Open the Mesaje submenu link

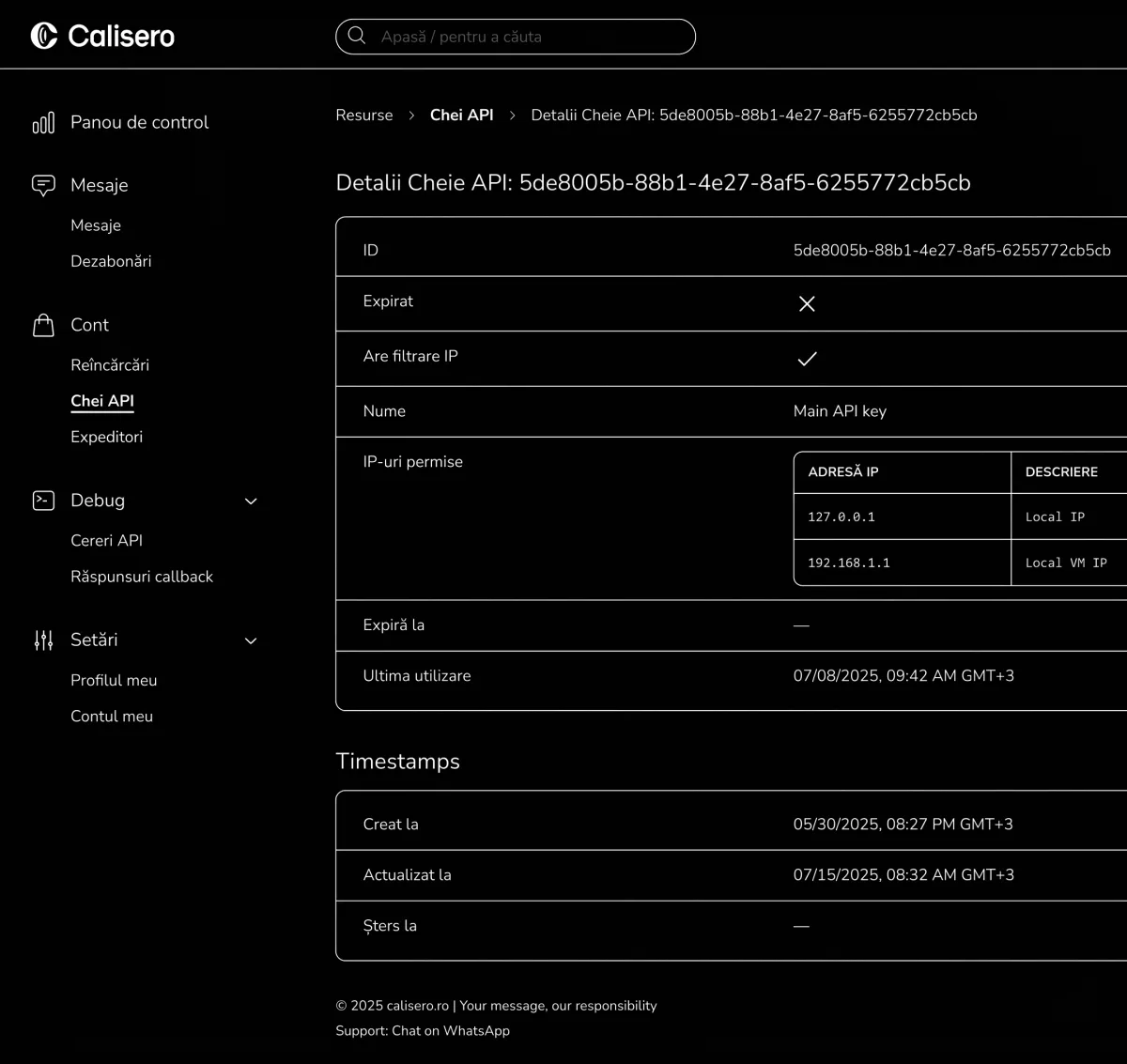pos(96,225)
